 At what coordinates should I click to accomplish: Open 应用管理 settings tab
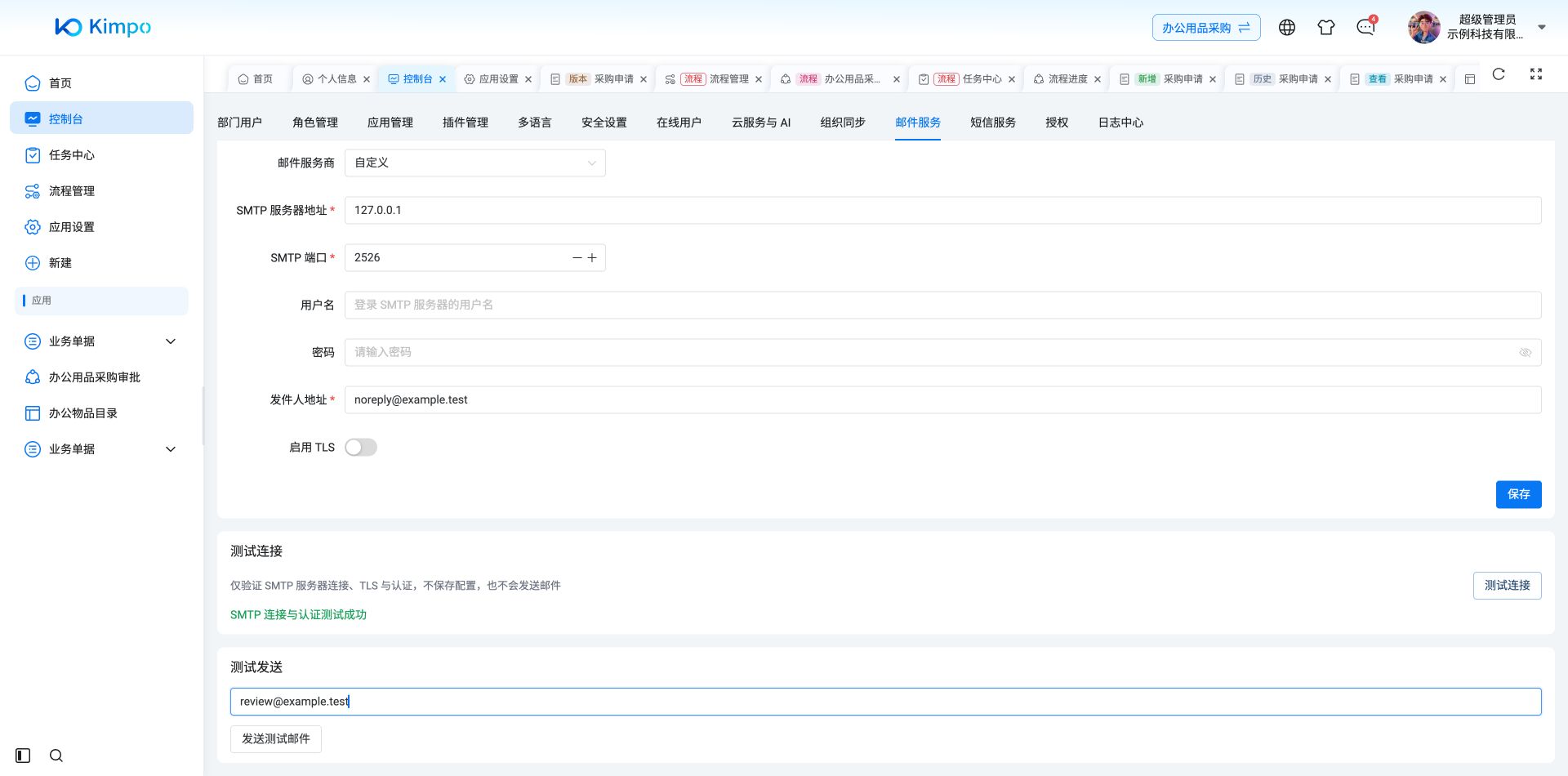click(390, 123)
